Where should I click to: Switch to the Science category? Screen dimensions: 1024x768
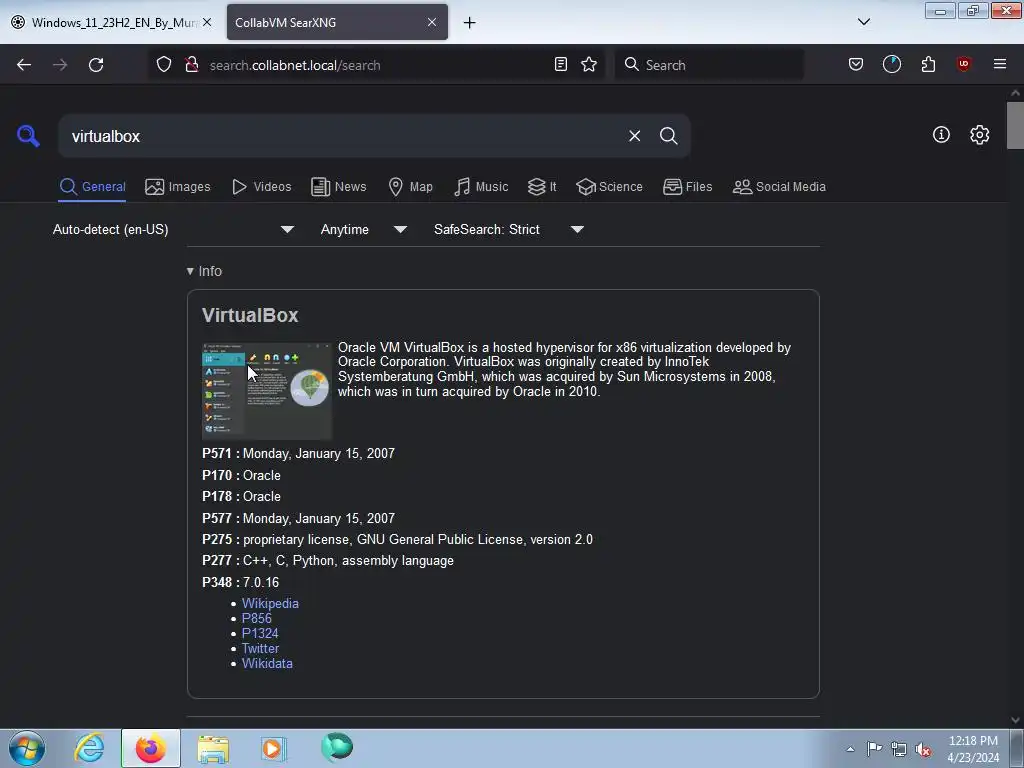point(609,187)
